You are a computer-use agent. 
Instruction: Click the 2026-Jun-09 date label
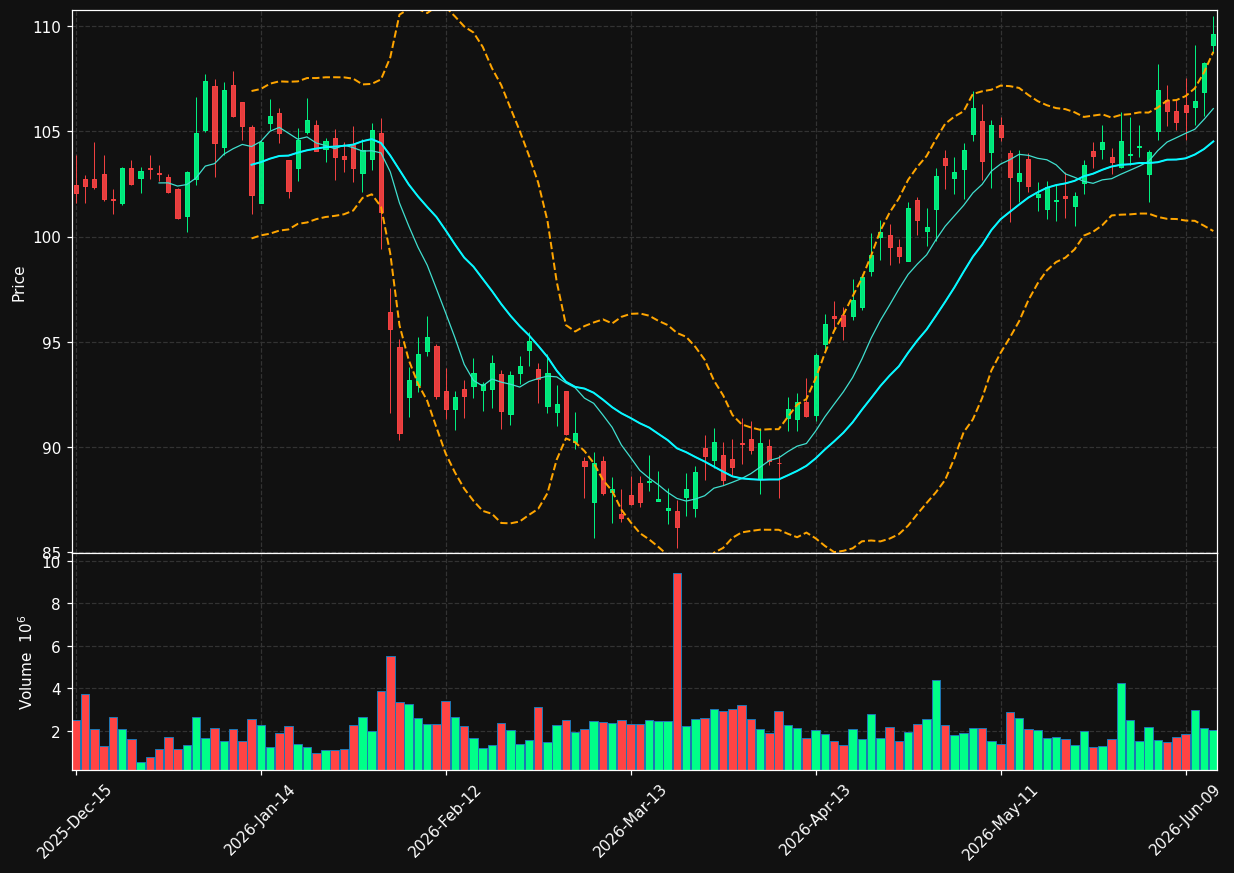pos(1186,820)
